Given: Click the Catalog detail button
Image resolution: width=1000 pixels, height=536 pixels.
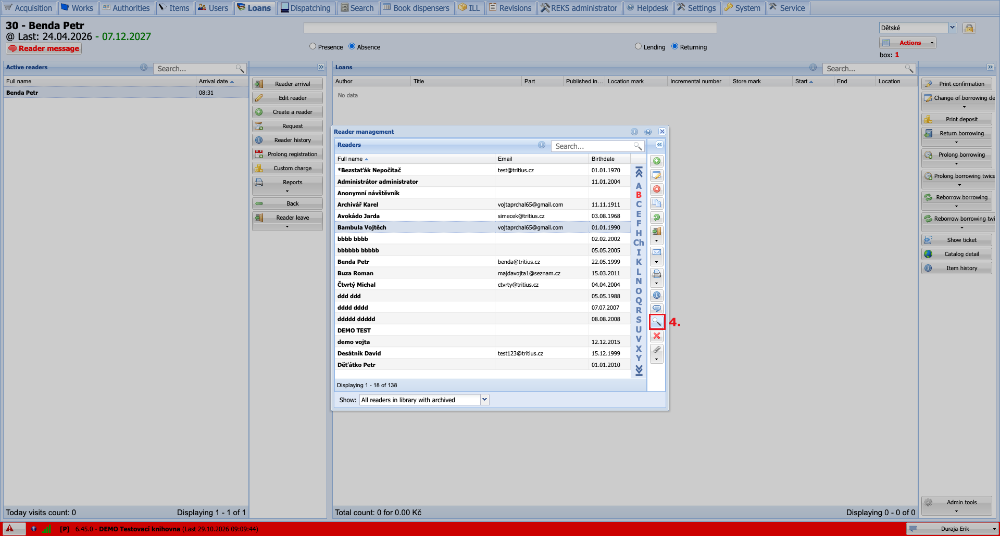Looking at the screenshot, I should (x=957, y=254).
